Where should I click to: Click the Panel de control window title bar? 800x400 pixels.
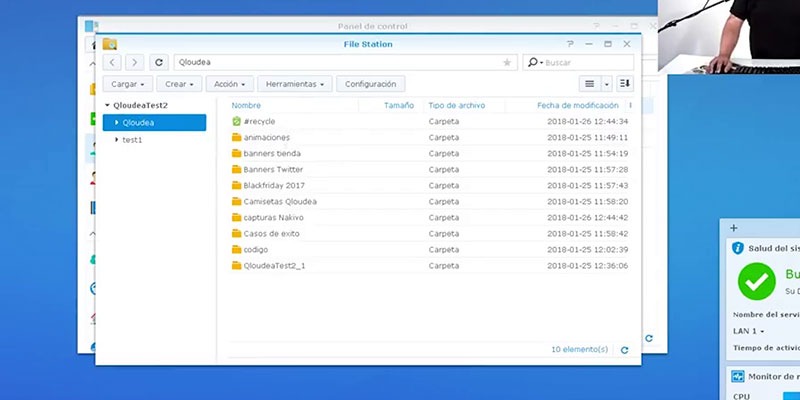click(372, 26)
